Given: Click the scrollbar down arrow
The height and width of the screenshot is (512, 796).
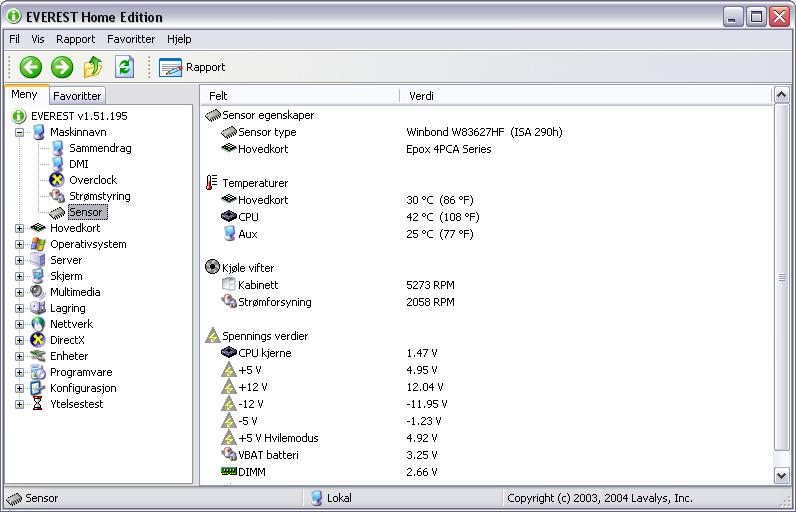Looking at the screenshot, I should pyautogui.click(x=781, y=475).
